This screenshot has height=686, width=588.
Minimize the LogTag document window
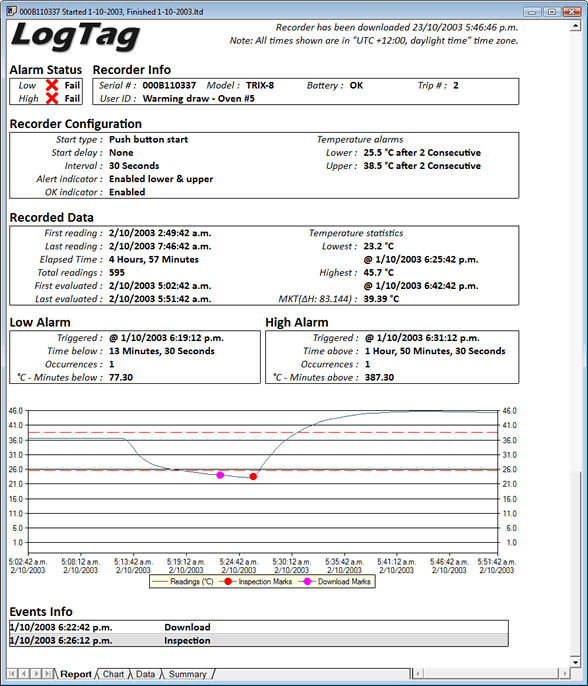point(532,12)
